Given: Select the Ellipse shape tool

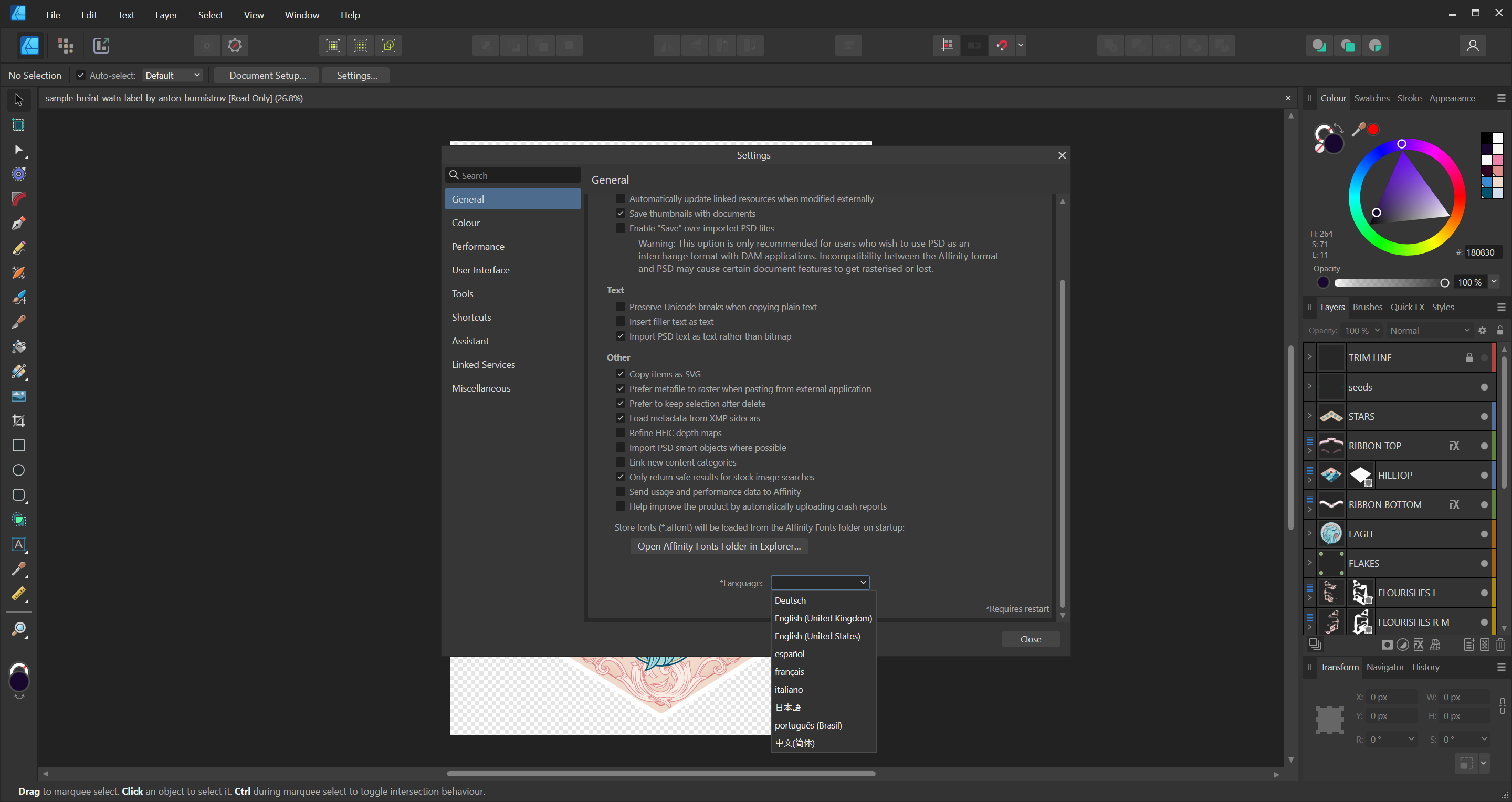Looking at the screenshot, I should tap(19, 470).
